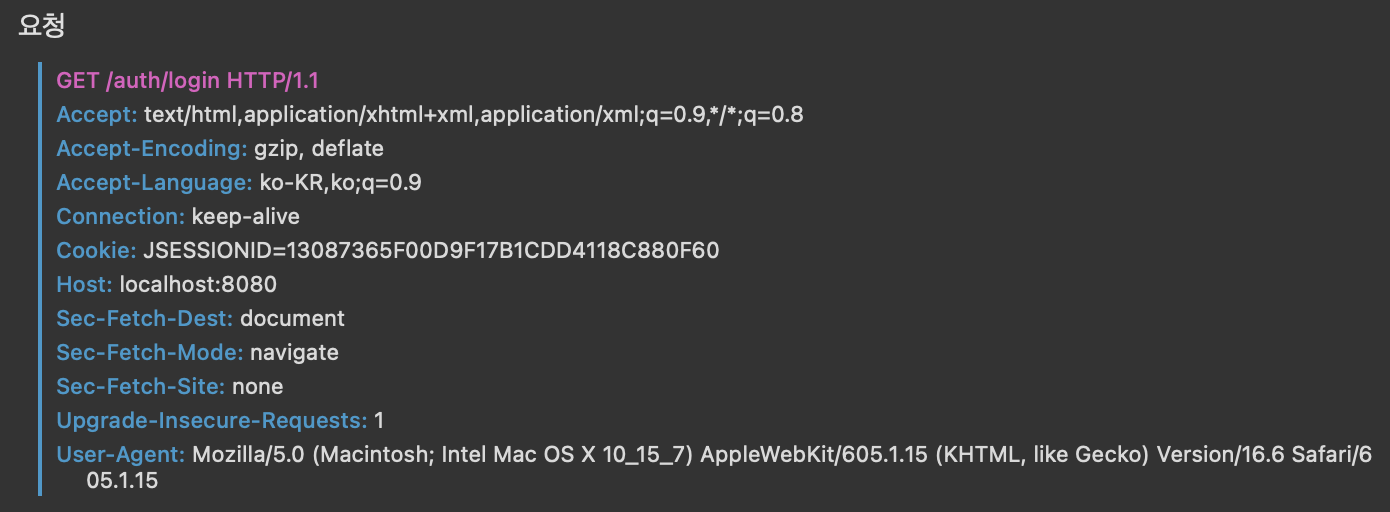
Task: Click the localhost:8080 host value
Action: click(x=198, y=285)
